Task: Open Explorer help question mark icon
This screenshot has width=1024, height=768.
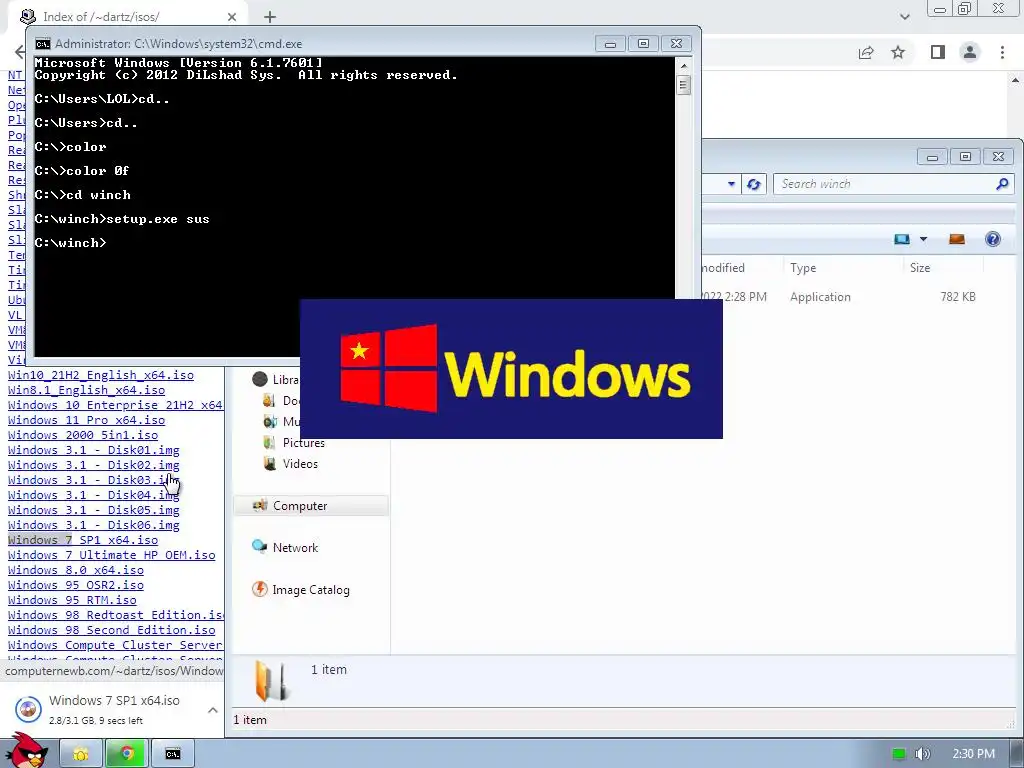Action: pos(993,239)
